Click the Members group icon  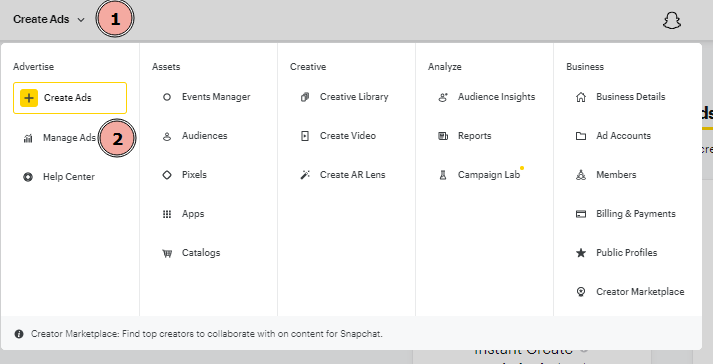[x=581, y=175]
